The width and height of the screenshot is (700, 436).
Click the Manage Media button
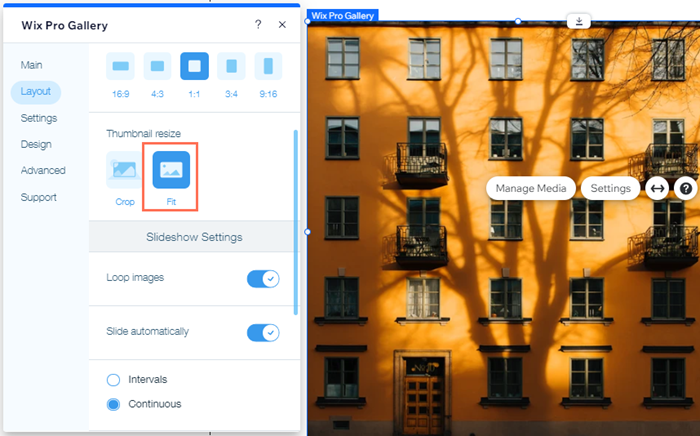(x=531, y=188)
